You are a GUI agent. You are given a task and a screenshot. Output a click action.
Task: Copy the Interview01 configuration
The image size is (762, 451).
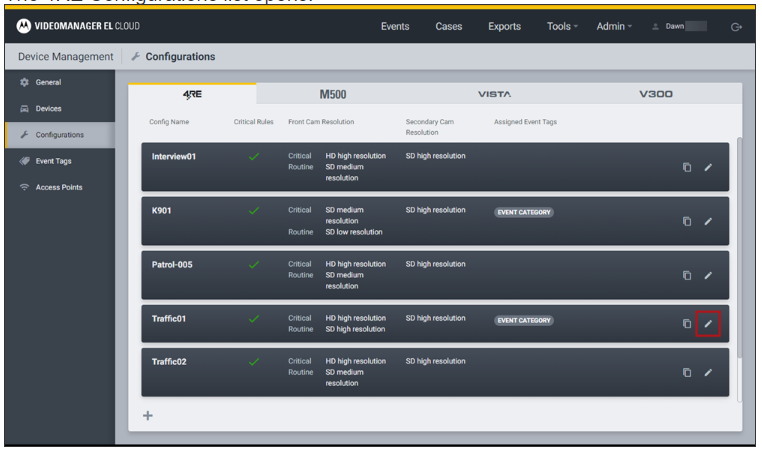tap(687, 167)
